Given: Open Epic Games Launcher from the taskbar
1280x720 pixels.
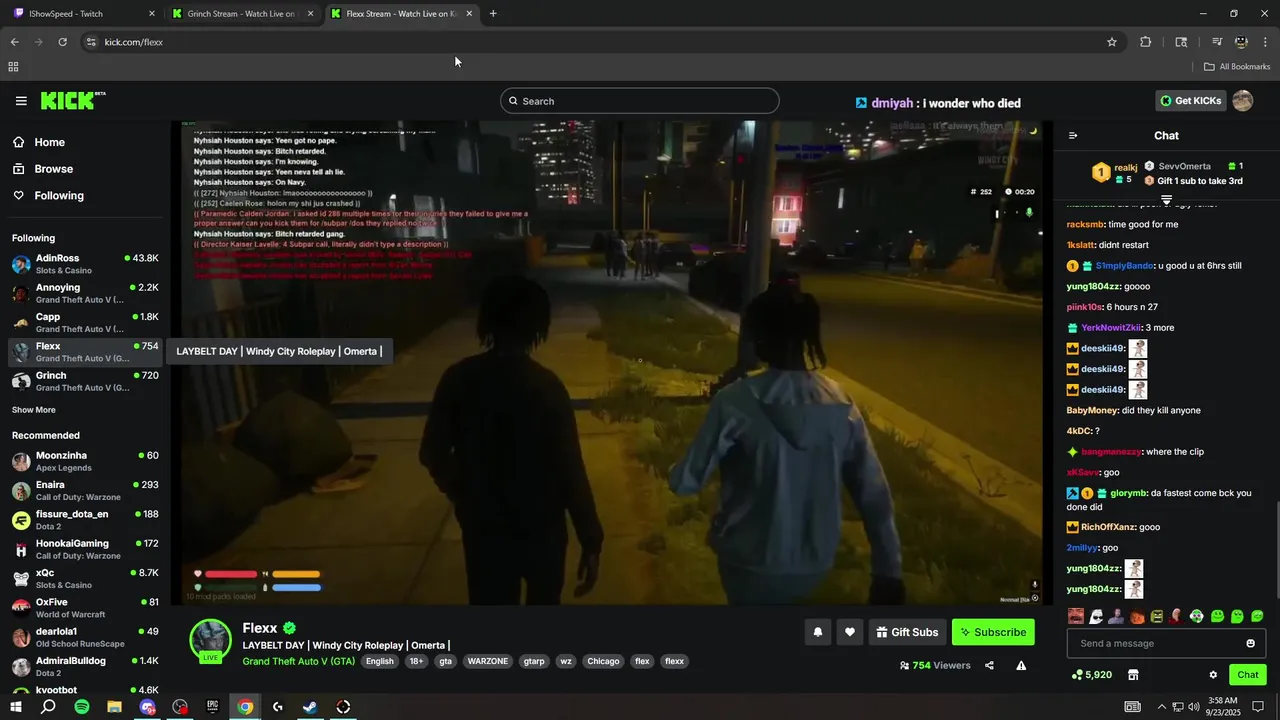Looking at the screenshot, I should (x=212, y=707).
